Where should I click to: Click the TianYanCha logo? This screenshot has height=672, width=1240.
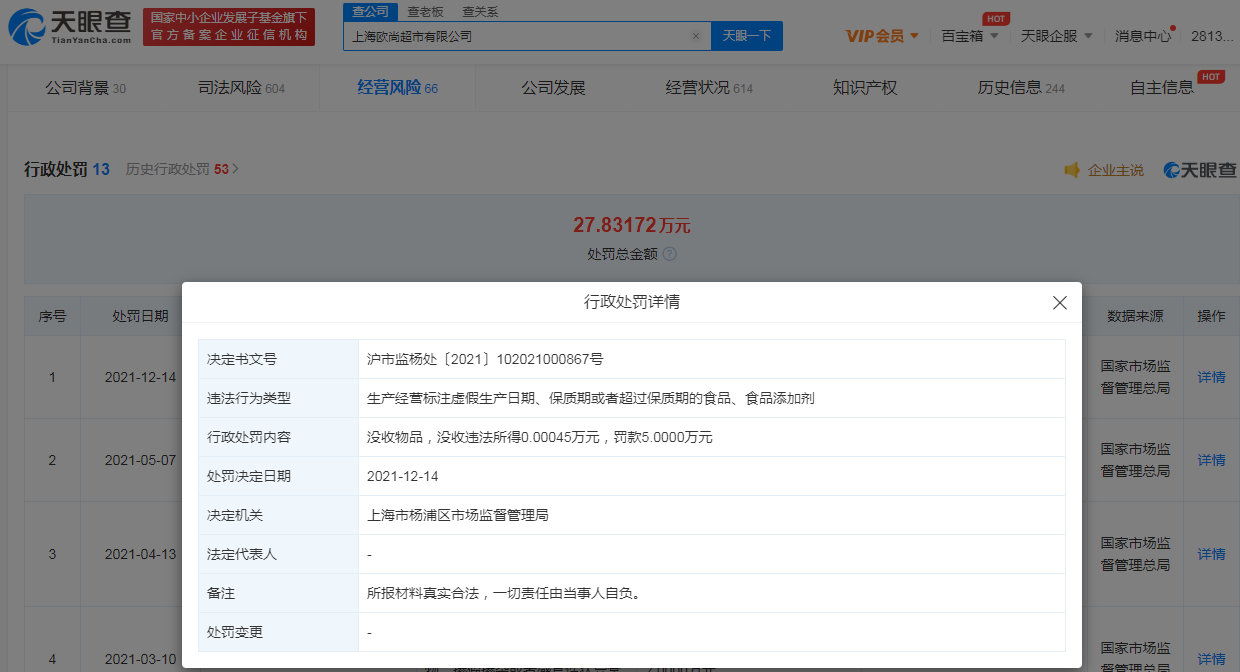tap(68, 27)
